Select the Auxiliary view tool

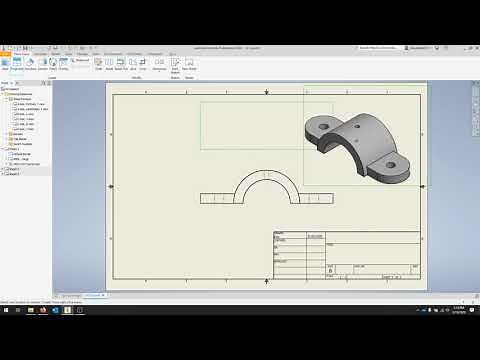pyautogui.click(x=30, y=64)
